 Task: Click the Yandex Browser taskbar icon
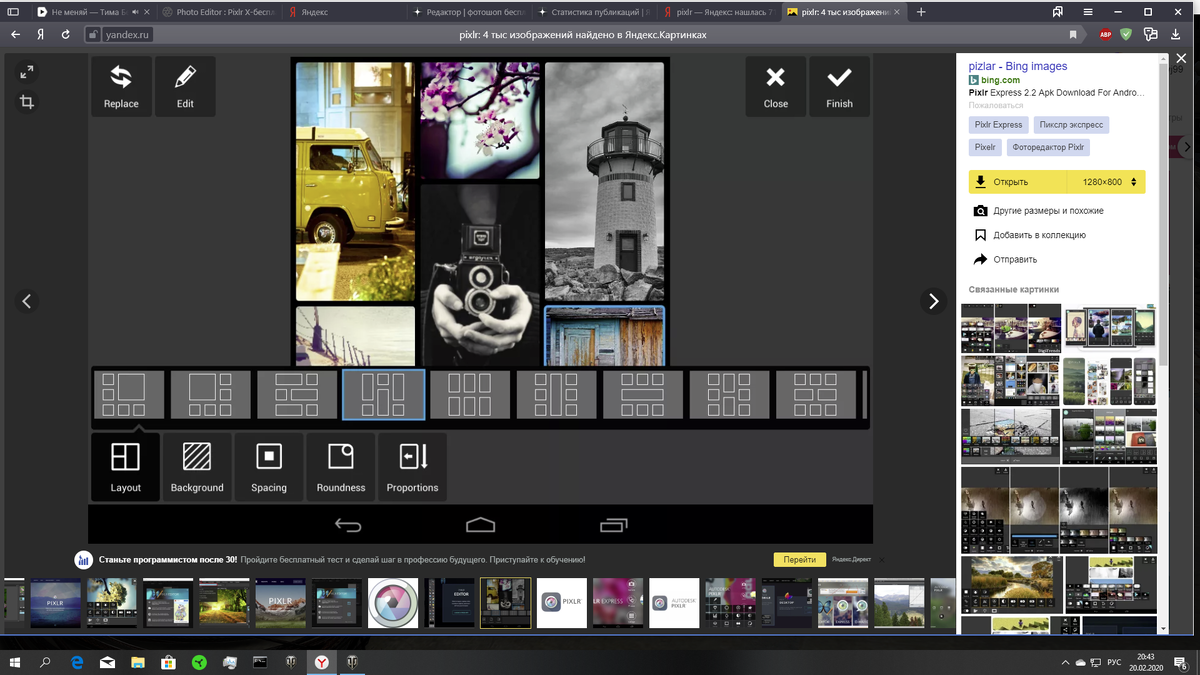point(322,662)
